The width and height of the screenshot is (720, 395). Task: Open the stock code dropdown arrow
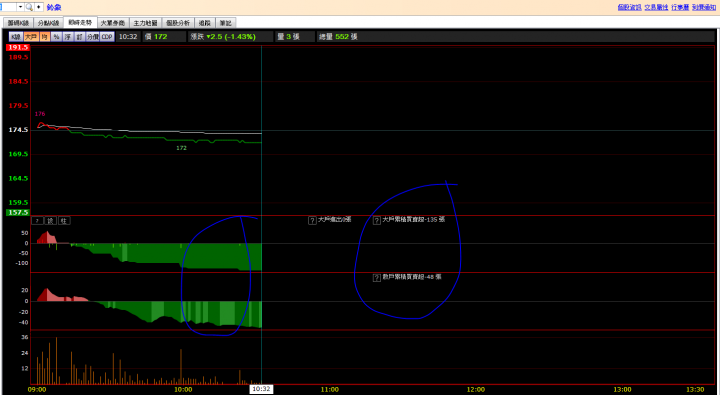pyautogui.click(x=21, y=7)
